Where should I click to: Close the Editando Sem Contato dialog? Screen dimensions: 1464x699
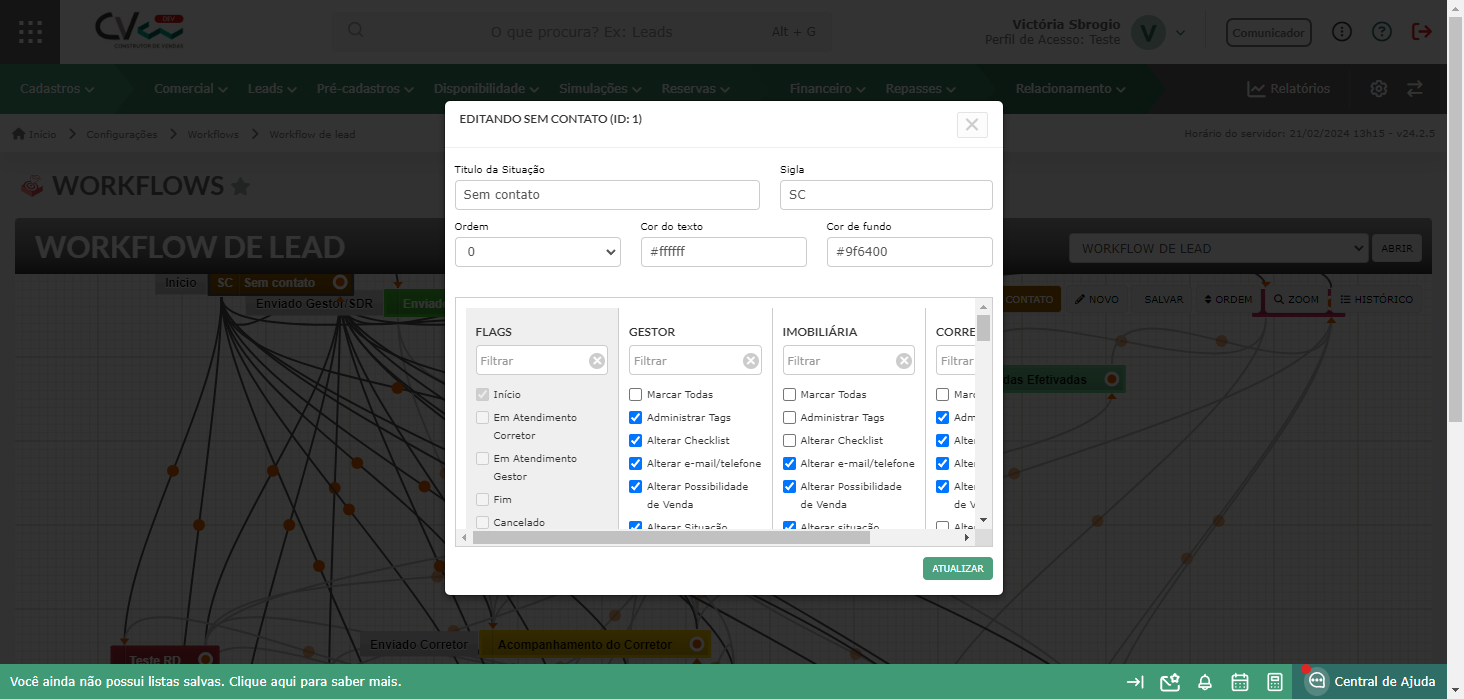point(972,125)
